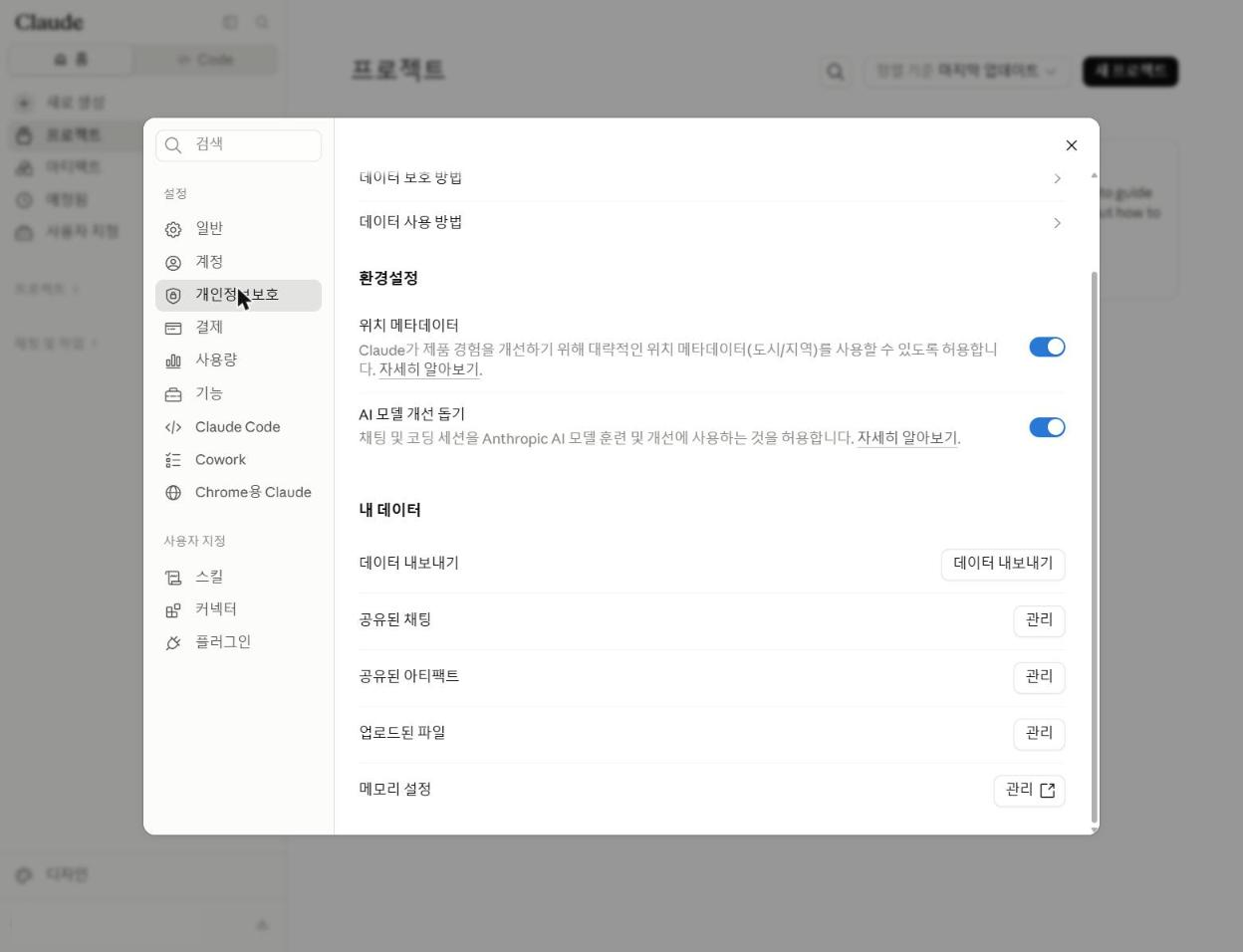Open 기능 briefcase icon
1243x952 pixels.
click(173, 394)
